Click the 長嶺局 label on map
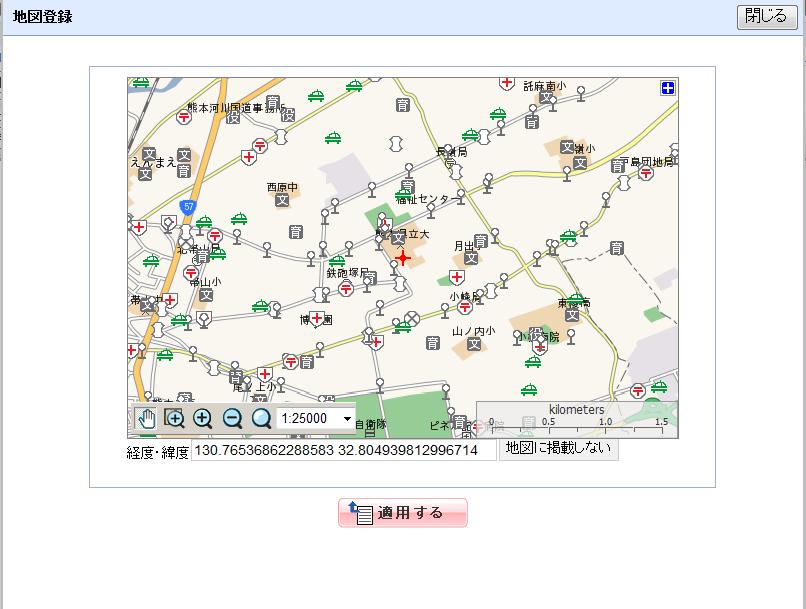 pyautogui.click(x=452, y=152)
